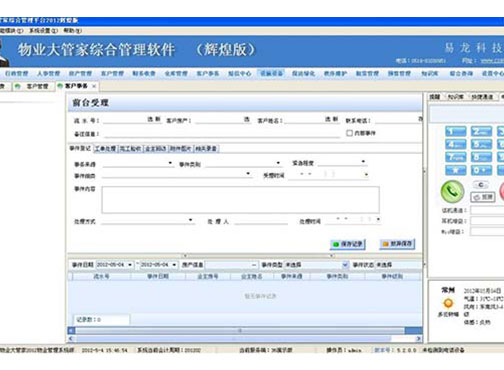Click the orange cancel save button
Image resolution: width=504 pixels, height=370 pixels.
click(x=397, y=244)
